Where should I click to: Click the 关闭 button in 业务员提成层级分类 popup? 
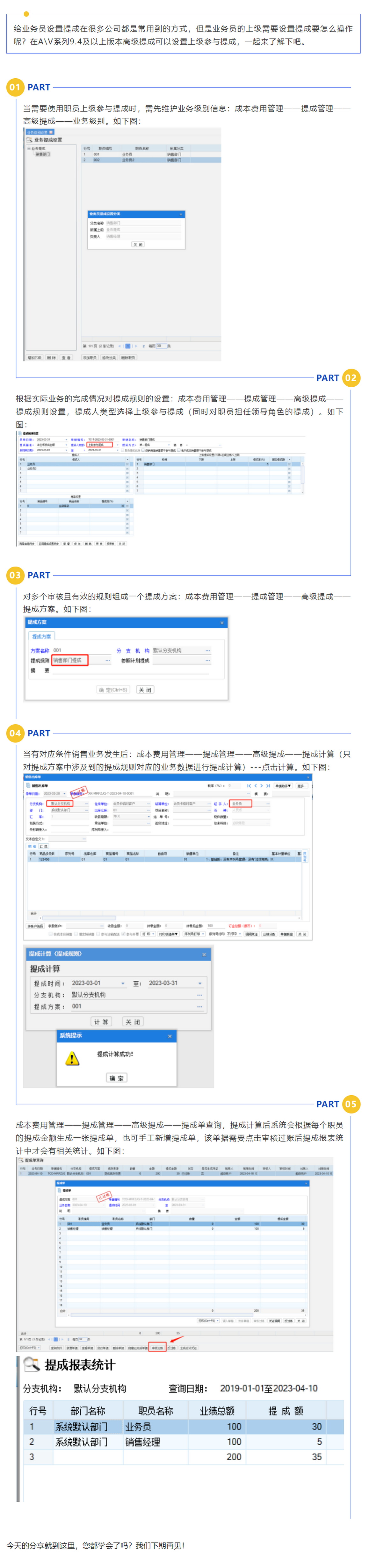tap(138, 244)
